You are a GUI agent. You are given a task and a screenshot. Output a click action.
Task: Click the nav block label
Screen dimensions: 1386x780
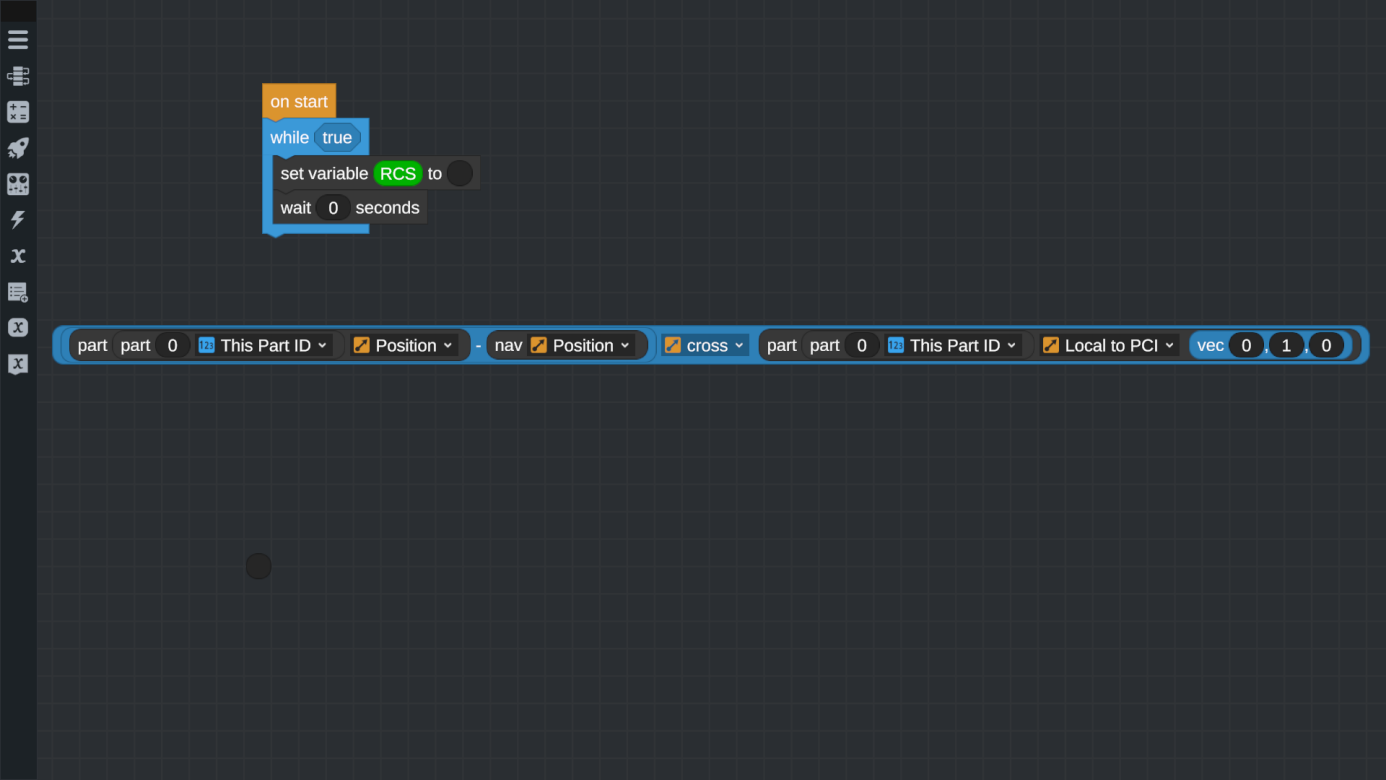[508, 345]
